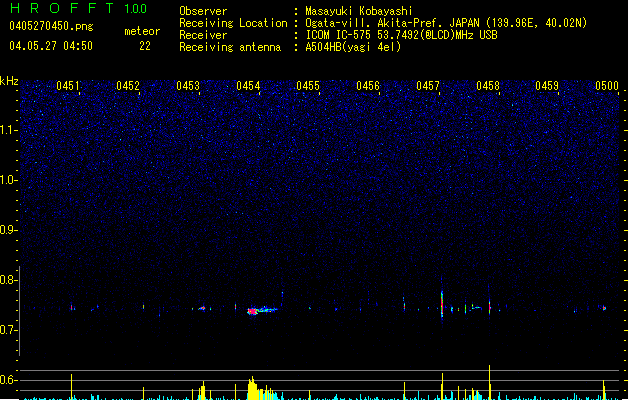Click the yellow intensity bar below 0451
Image resolution: width=629 pixels, height=400 pixels.
[71, 387]
